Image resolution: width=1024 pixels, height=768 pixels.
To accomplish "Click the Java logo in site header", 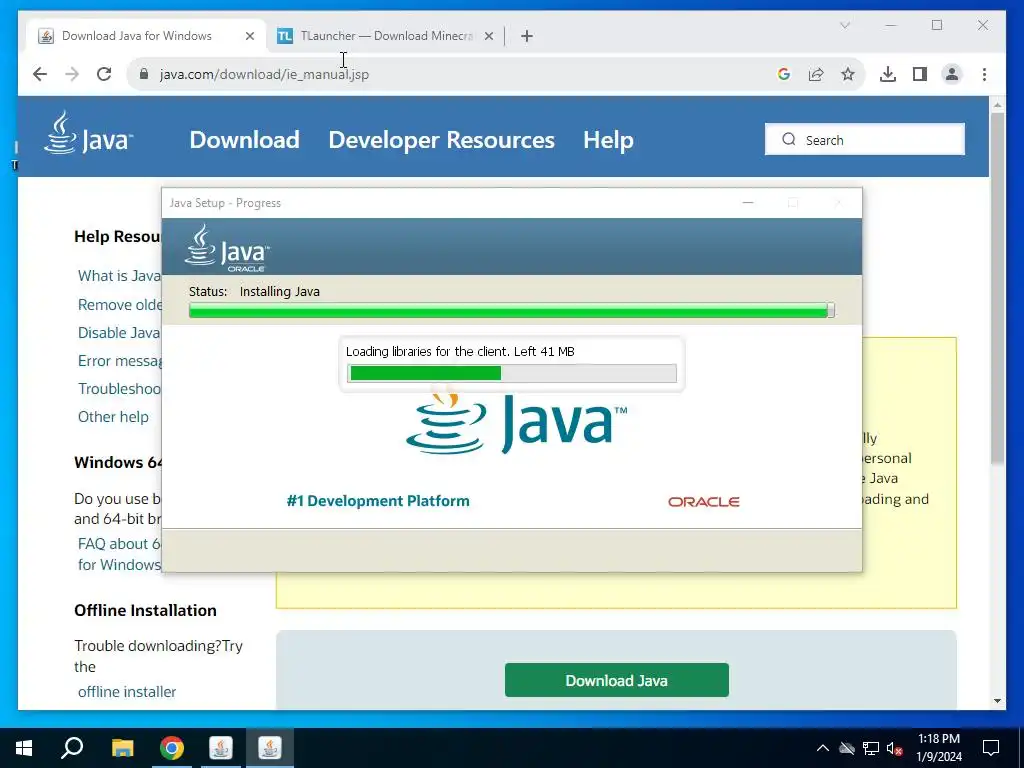I will tap(88, 133).
